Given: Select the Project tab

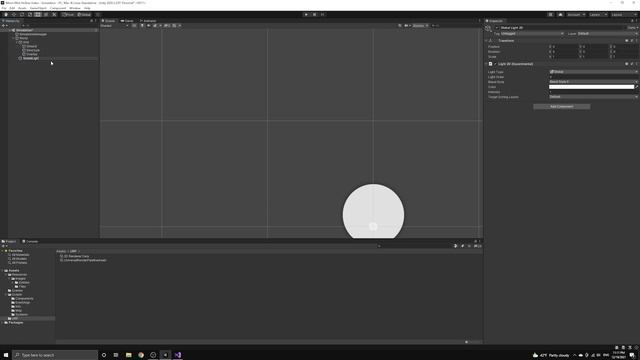Looking at the screenshot, I should (9, 242).
